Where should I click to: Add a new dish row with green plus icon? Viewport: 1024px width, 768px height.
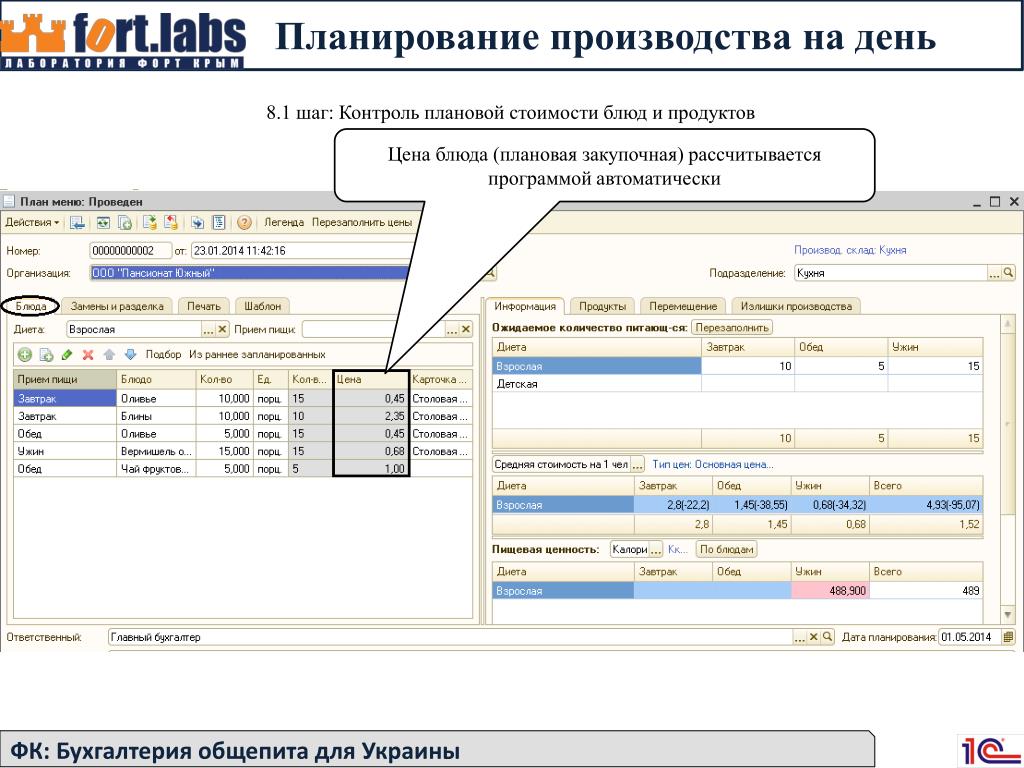(x=25, y=355)
